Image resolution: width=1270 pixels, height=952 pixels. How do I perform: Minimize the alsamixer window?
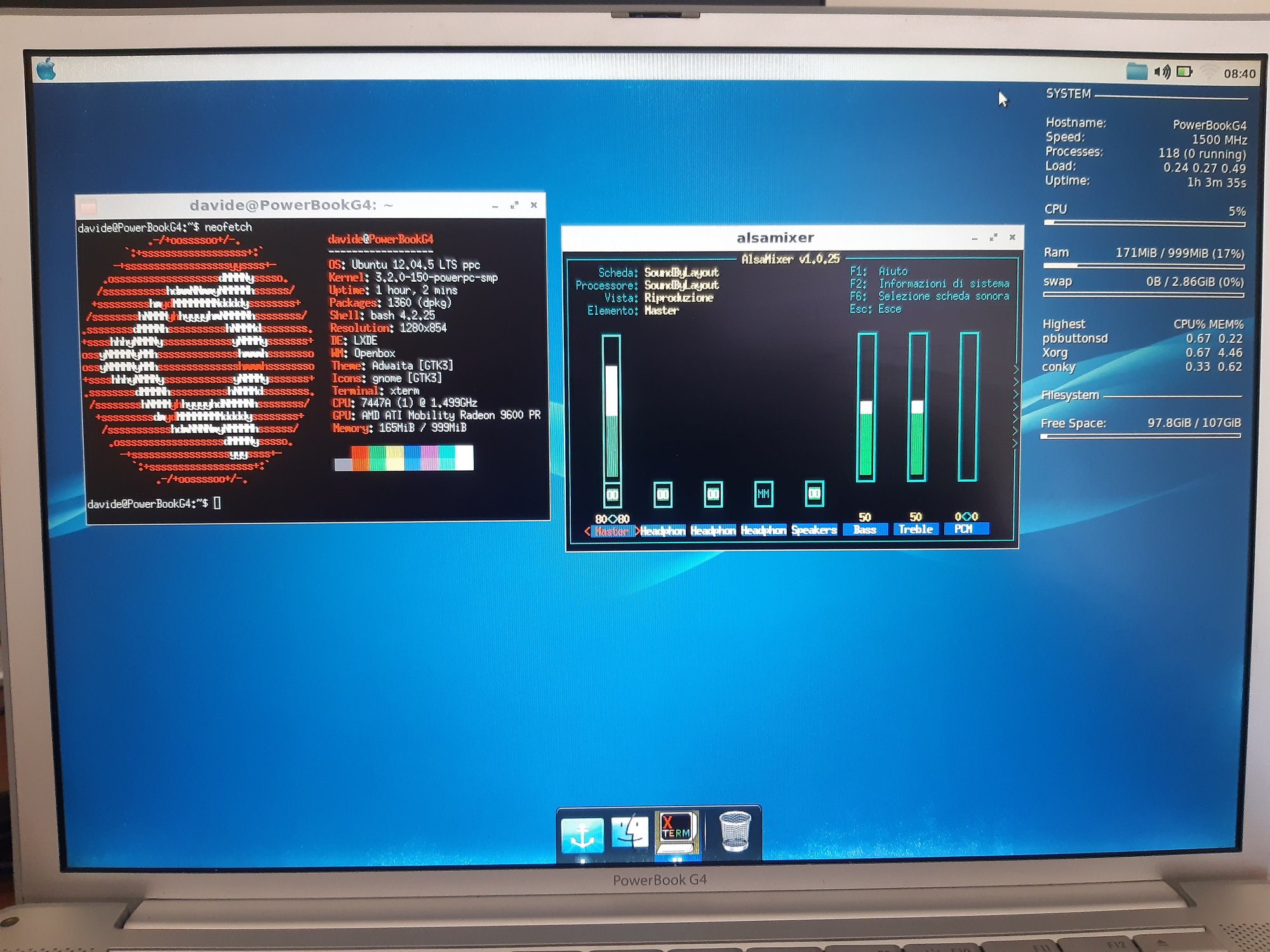974,239
